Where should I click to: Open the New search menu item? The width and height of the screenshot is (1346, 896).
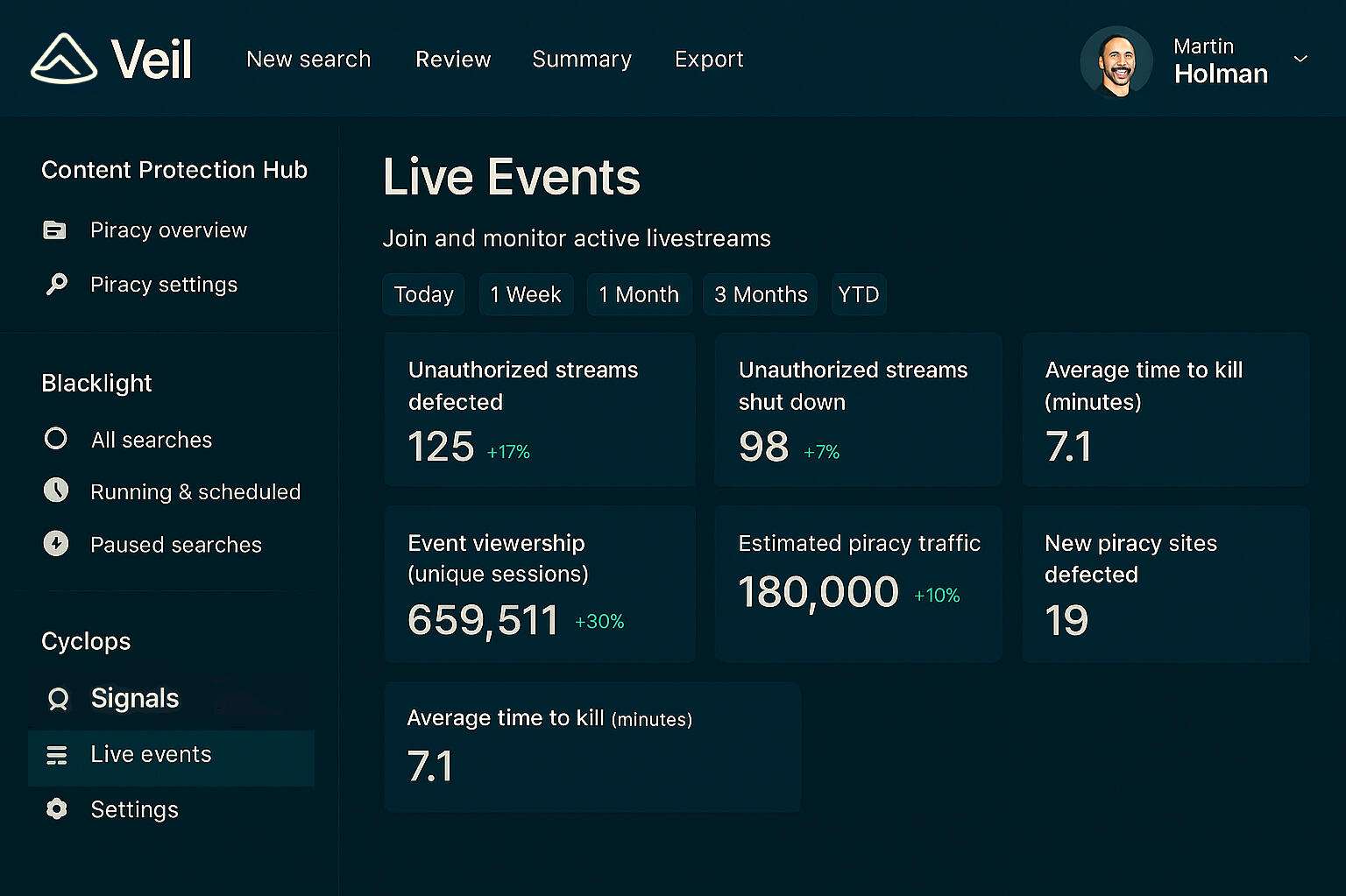tap(308, 59)
